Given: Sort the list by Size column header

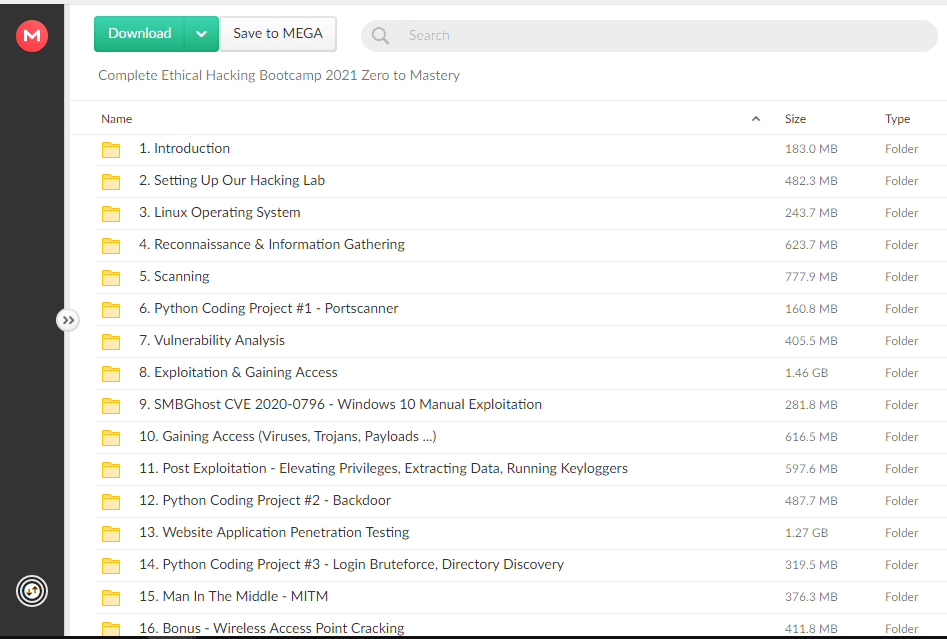Looking at the screenshot, I should [795, 119].
